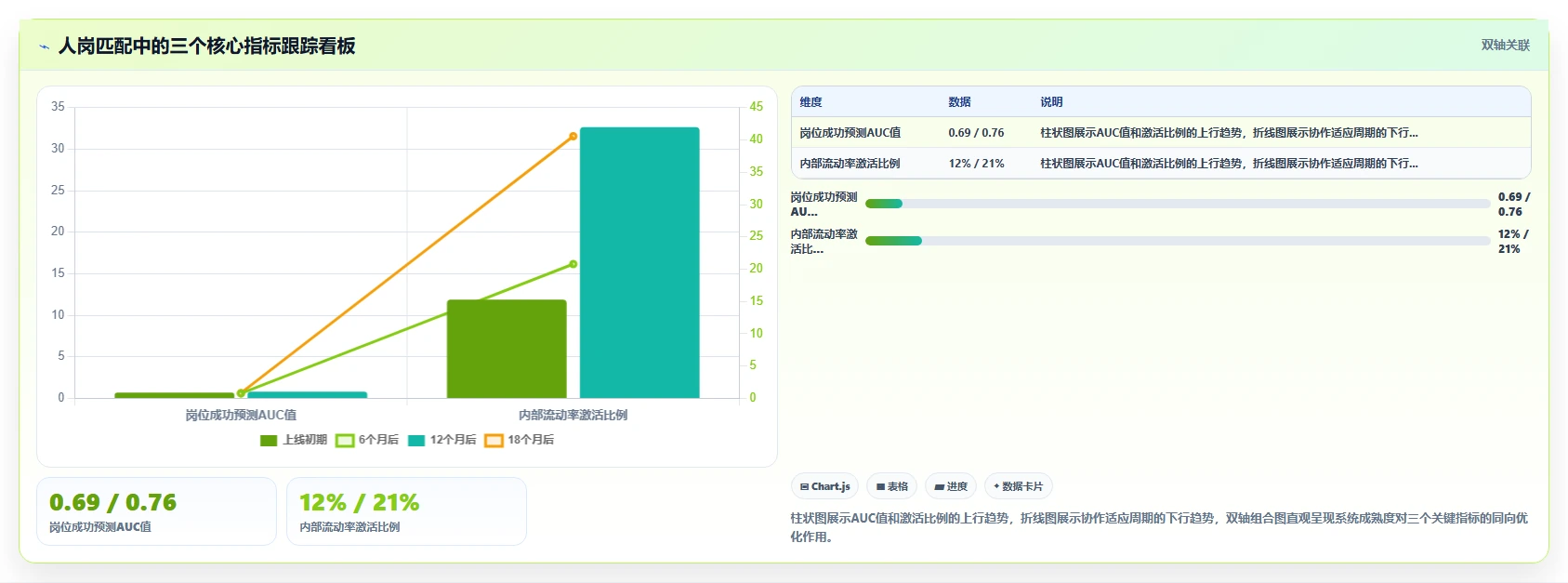Viewport: 1568px width, 583px height.
Task: Click the 数据卡片 tag chip
Action: [x=1019, y=486]
